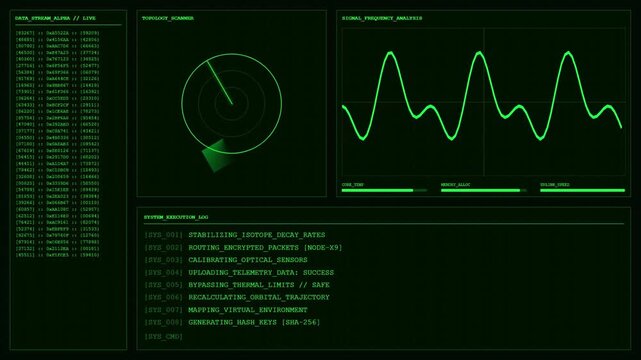Select log line CALIBRATING_OPTICAL_SENSORS
This screenshot has height=360, width=641.
point(248,260)
